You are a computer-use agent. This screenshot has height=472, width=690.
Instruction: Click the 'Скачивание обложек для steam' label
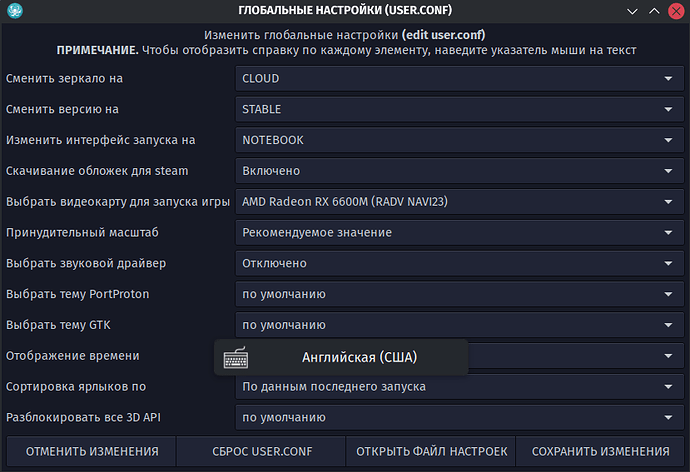(97, 171)
